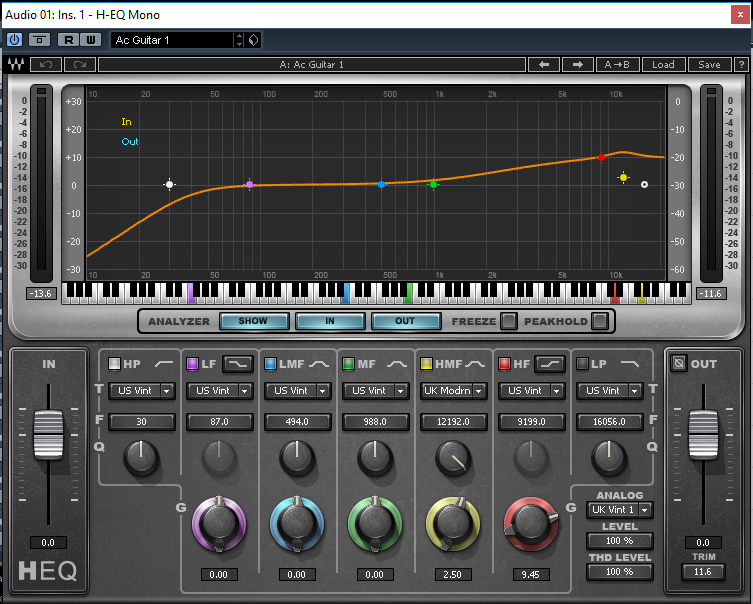Viewport: 753px width, 604px height.
Task: Select the HP high-pass filter shape icon
Action: (x=164, y=364)
